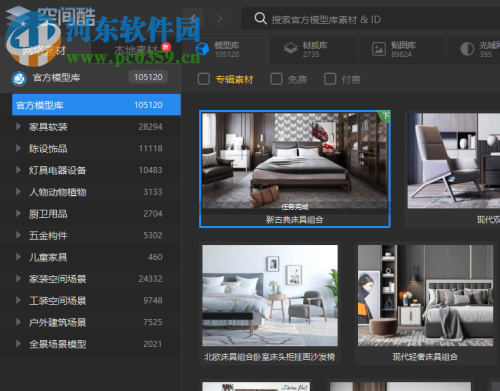Click the 28294 count for 家具软装
Screen dimensions: 500x391
point(150,127)
